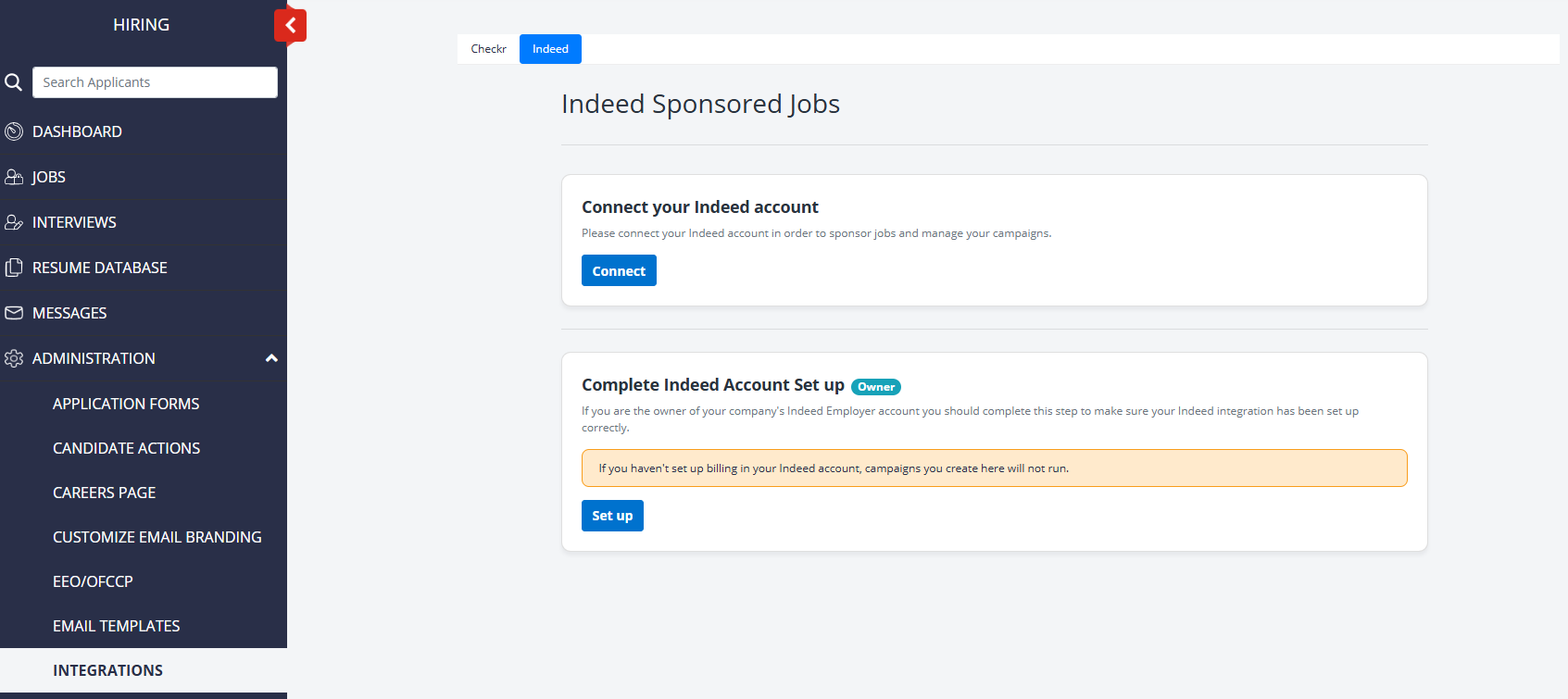Click the Interviews sidebar icon
Screen dimensions: 1568x699
tap(14, 222)
